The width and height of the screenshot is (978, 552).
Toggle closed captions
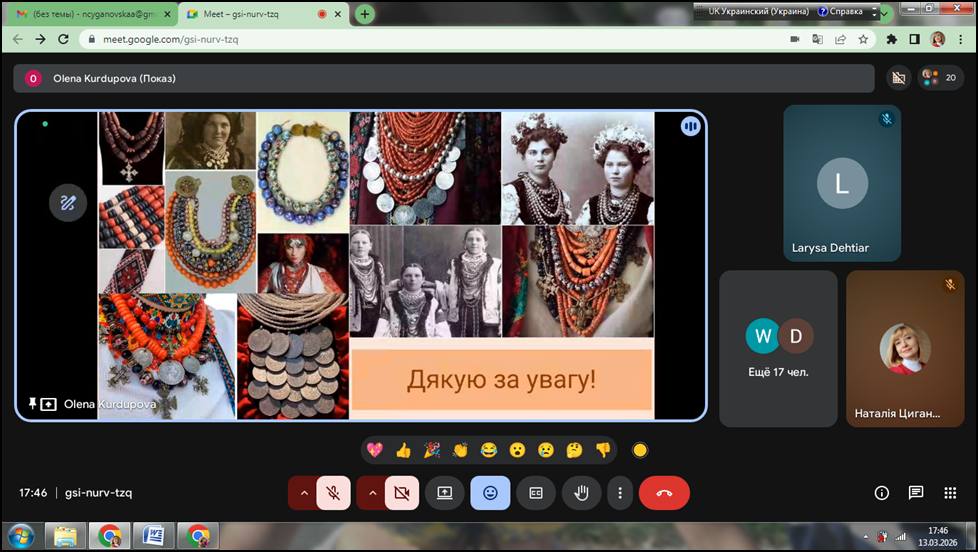[535, 493]
